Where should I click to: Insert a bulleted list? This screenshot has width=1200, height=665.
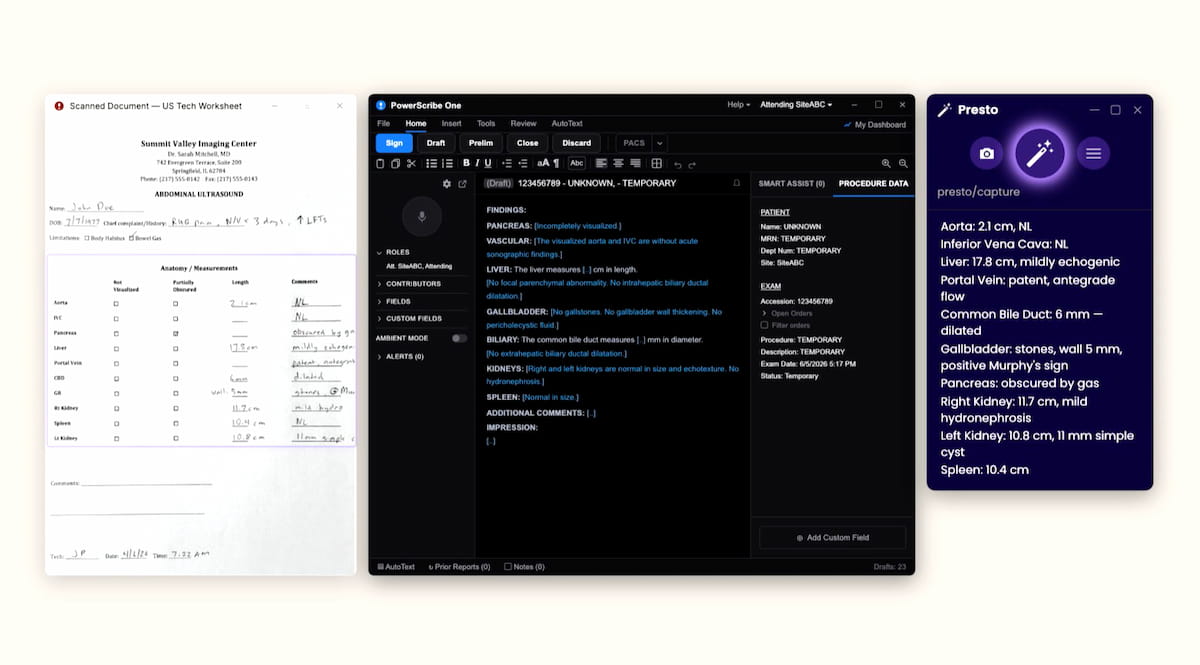click(x=431, y=163)
